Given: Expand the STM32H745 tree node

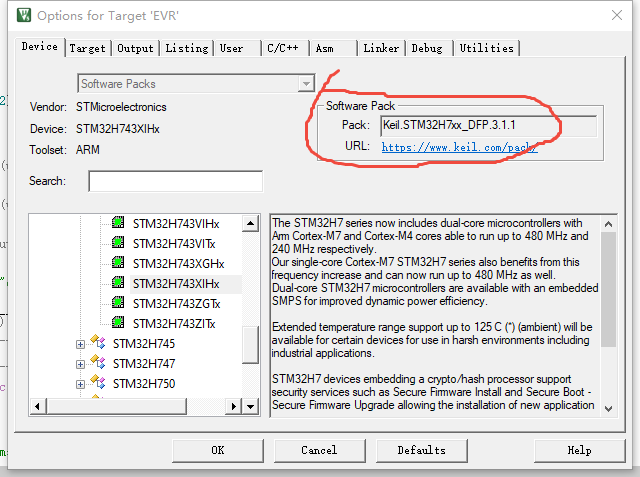Looking at the screenshot, I should (80, 344).
